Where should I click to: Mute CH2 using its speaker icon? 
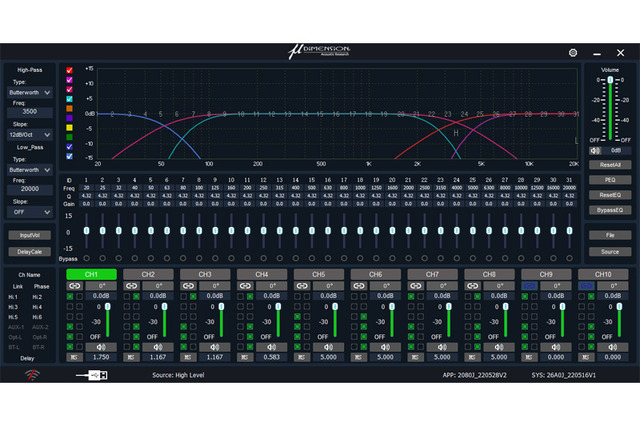(158, 347)
